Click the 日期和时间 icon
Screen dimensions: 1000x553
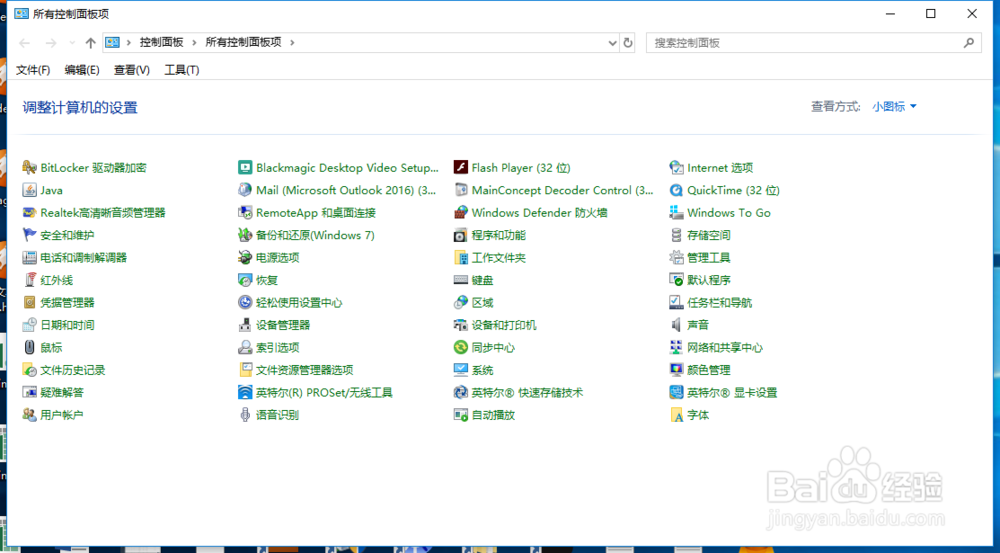(29, 325)
